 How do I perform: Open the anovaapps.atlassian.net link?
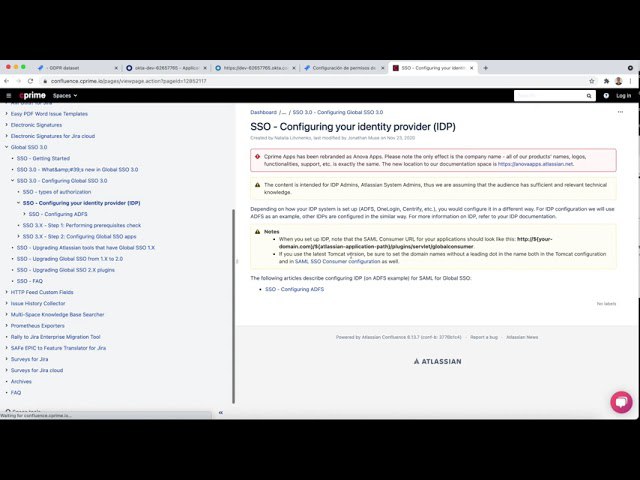coord(536,164)
